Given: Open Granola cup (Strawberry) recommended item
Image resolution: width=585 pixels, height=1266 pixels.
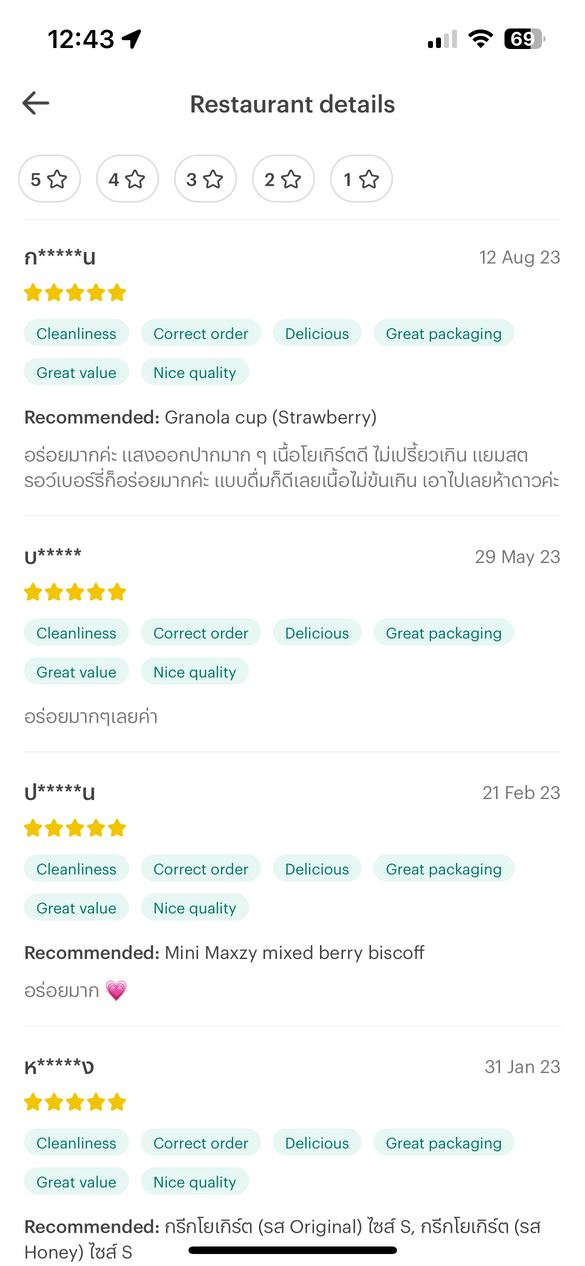Looking at the screenshot, I should click(x=271, y=417).
